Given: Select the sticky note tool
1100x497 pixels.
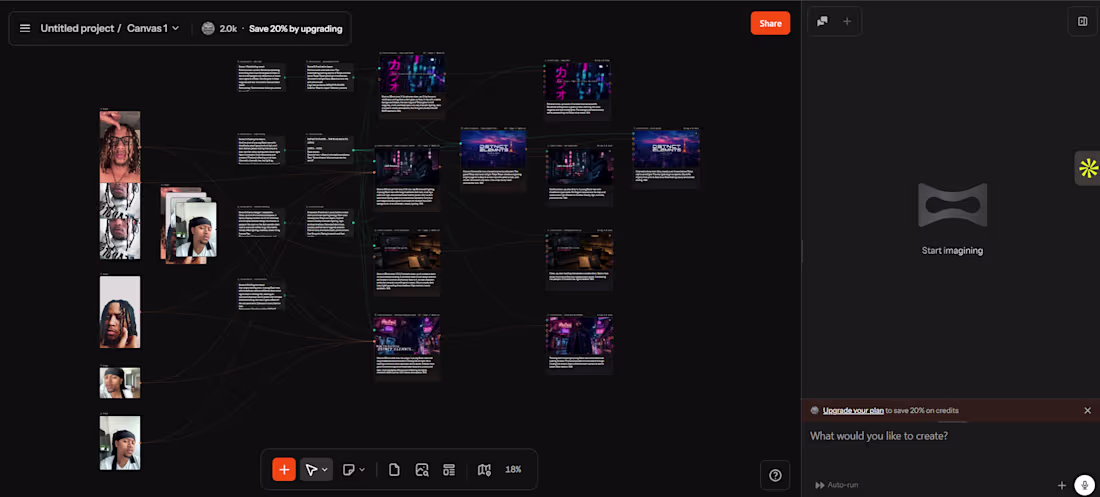Looking at the screenshot, I should pos(349,470).
